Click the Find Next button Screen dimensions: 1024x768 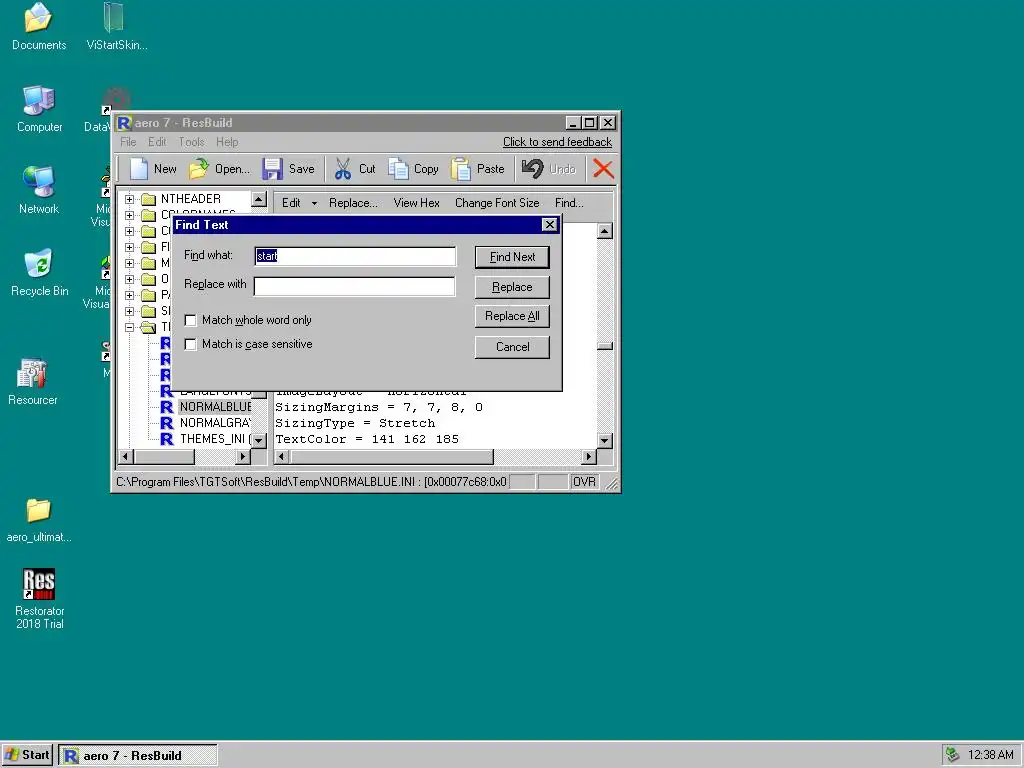(512, 257)
